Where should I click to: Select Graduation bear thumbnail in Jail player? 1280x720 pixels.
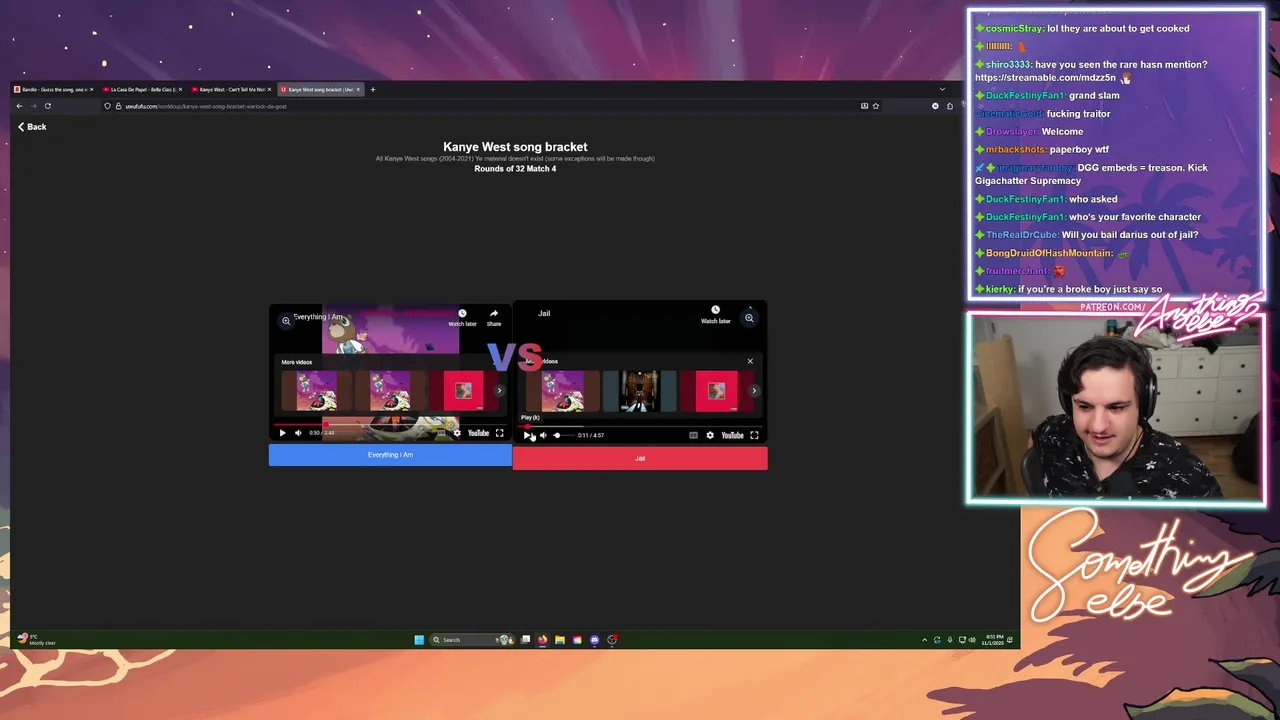(x=563, y=391)
